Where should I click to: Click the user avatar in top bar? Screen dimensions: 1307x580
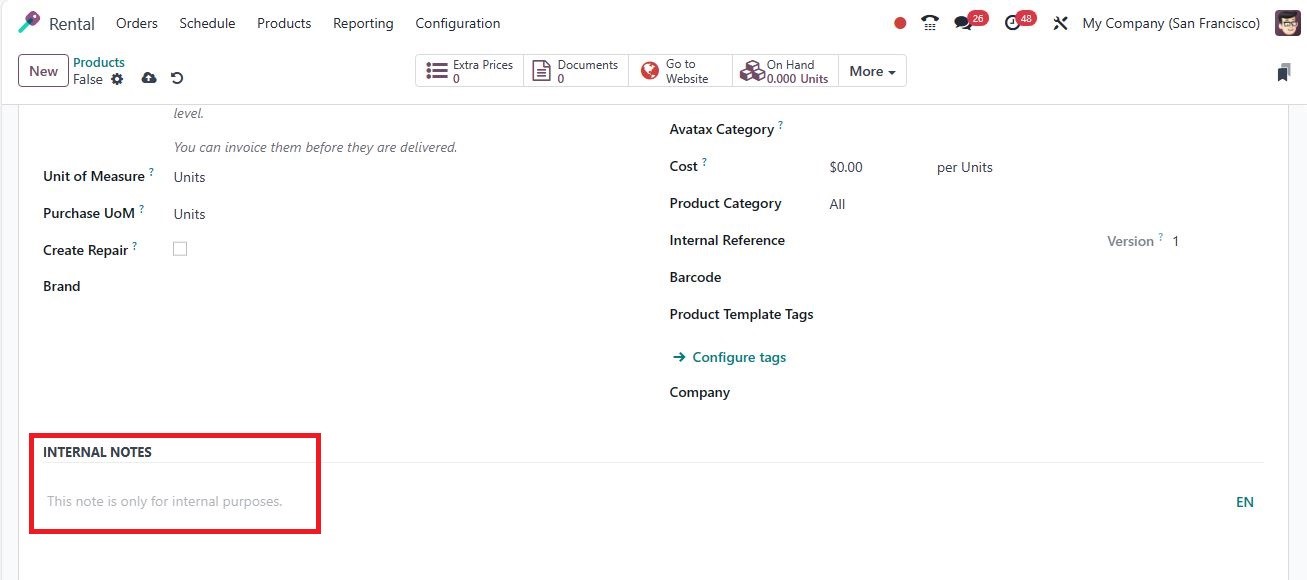coord(1287,23)
